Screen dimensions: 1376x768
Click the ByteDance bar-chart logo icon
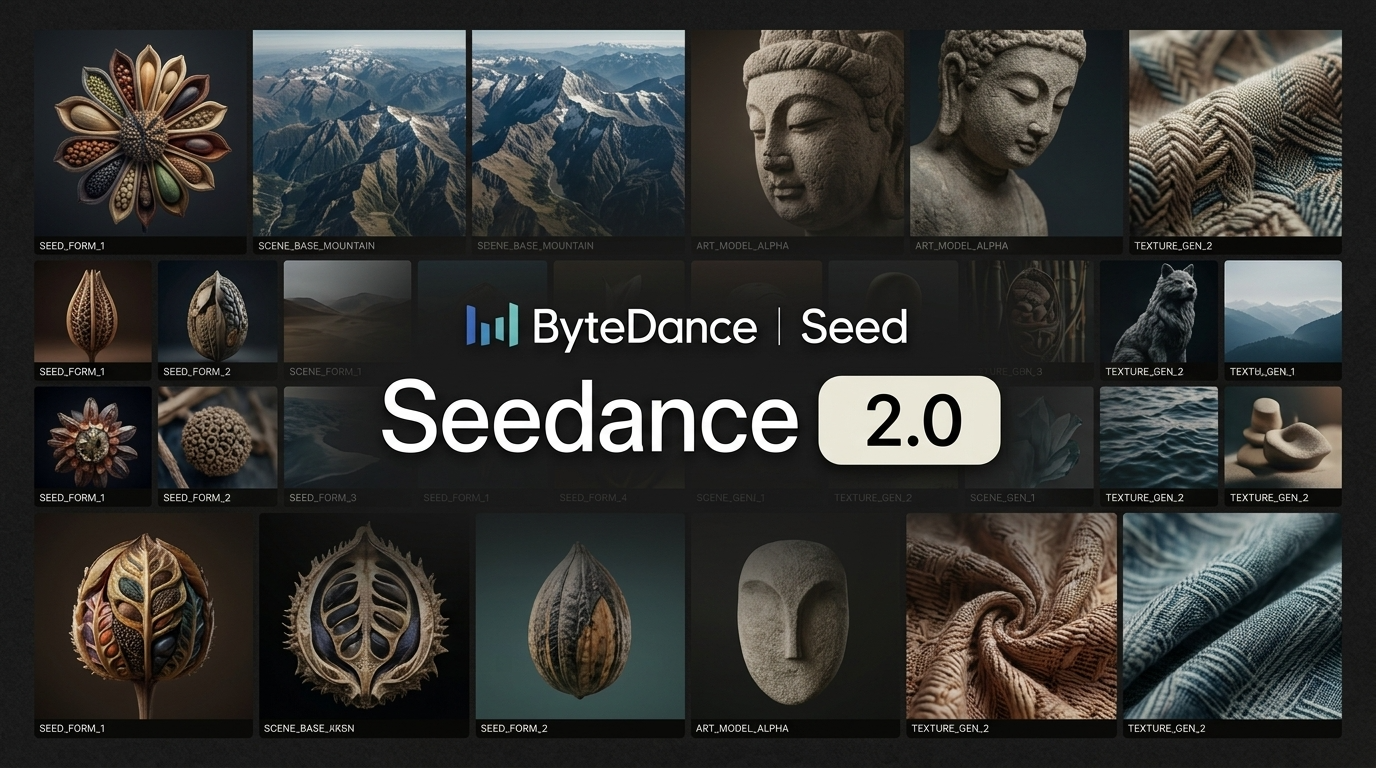[x=492, y=326]
